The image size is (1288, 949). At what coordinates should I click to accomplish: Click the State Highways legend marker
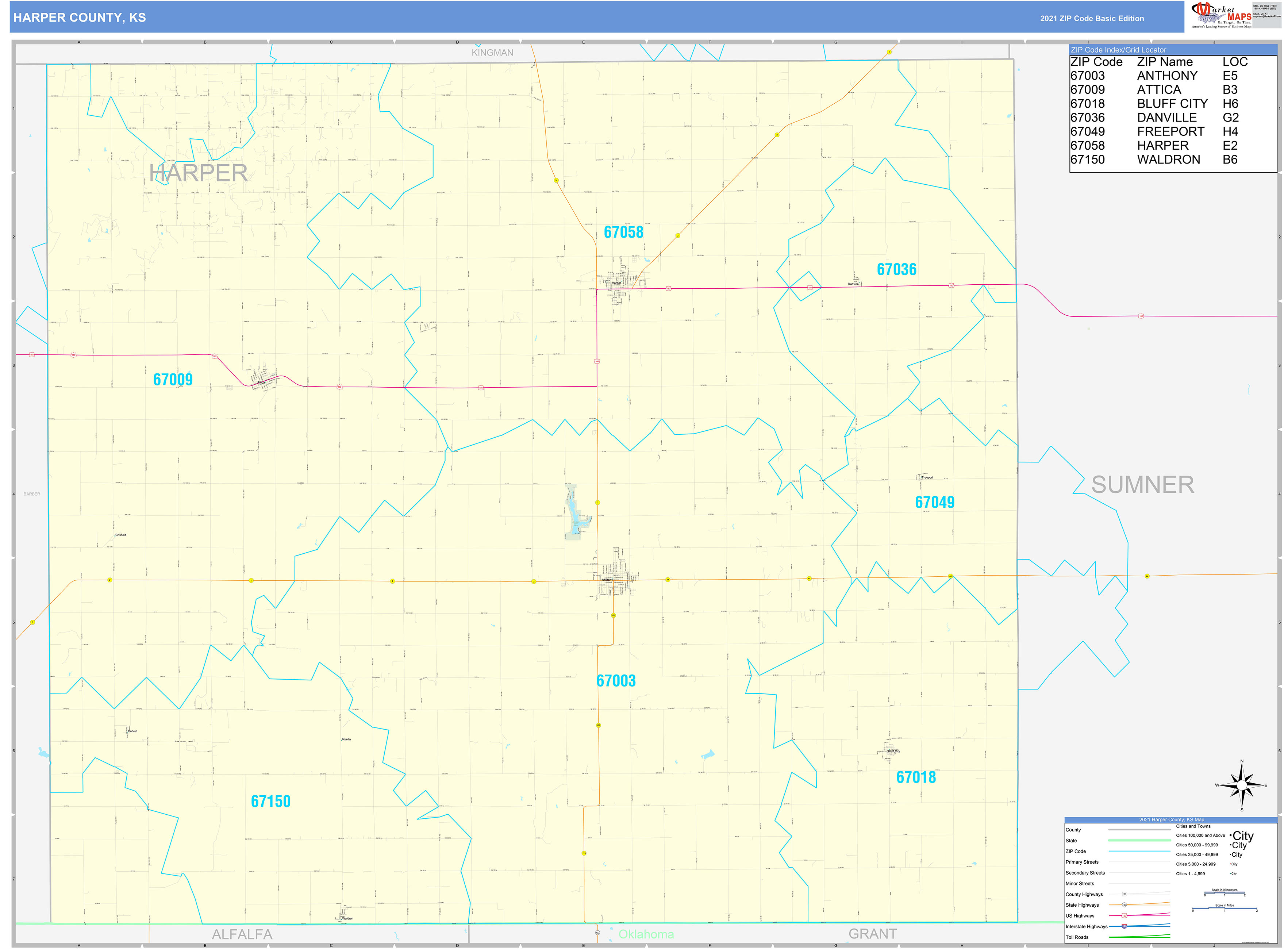point(1125,905)
